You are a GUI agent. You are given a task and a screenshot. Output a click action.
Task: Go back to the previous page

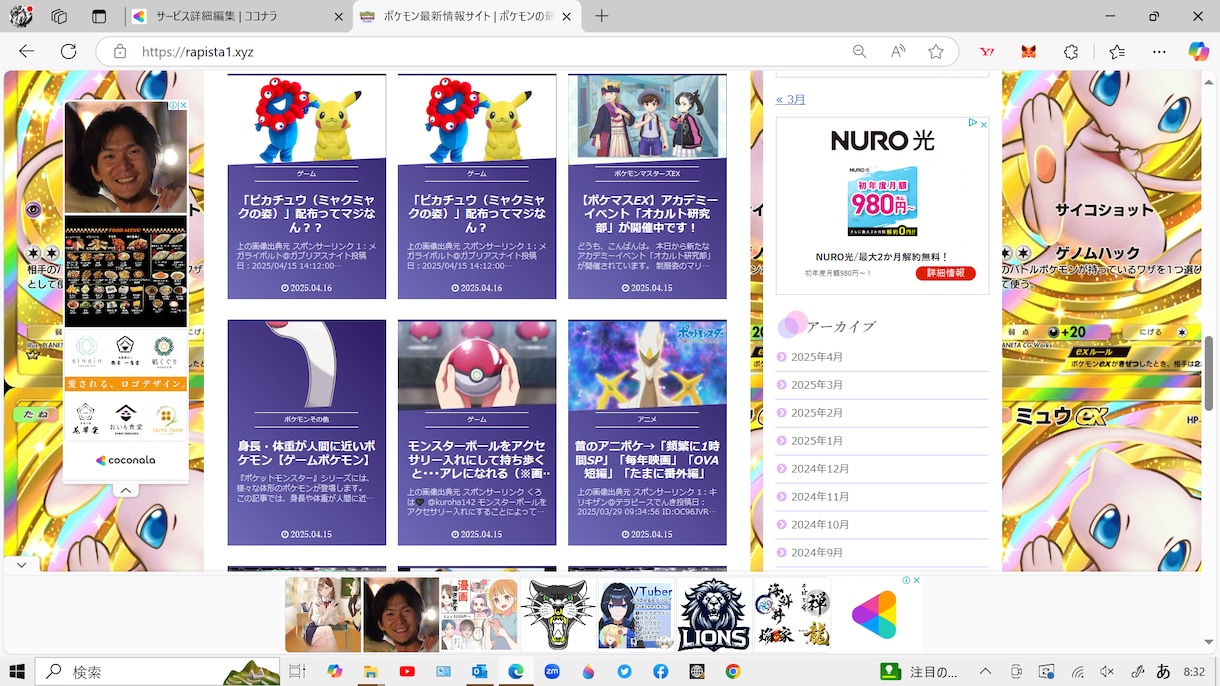pyautogui.click(x=27, y=51)
